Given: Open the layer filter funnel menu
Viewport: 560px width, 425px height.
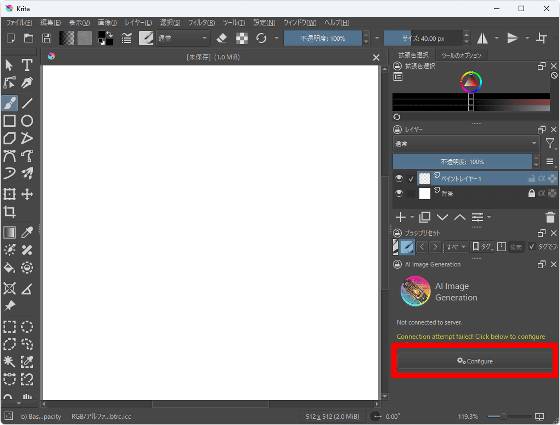Looking at the screenshot, I should pyautogui.click(x=550, y=143).
